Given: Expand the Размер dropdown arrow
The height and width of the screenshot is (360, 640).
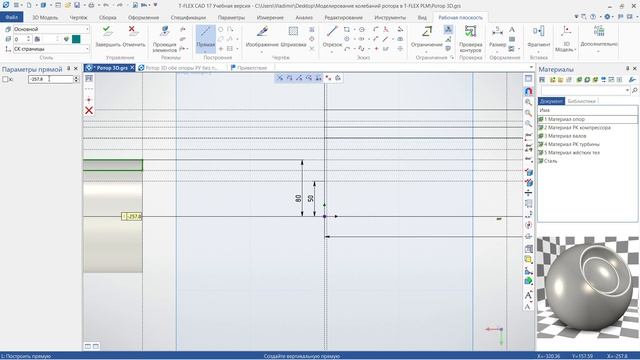Looking at the screenshot, I should point(497,51).
